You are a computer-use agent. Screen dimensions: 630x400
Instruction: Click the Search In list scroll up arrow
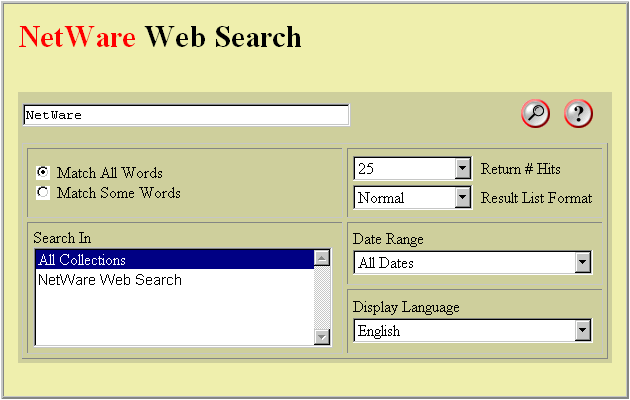coord(322,258)
